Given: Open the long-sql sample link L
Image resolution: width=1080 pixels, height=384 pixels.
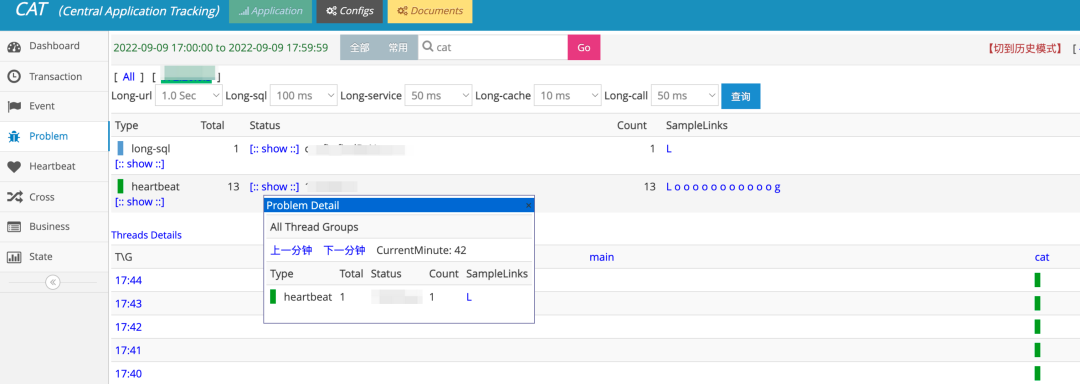Looking at the screenshot, I should click(669, 149).
